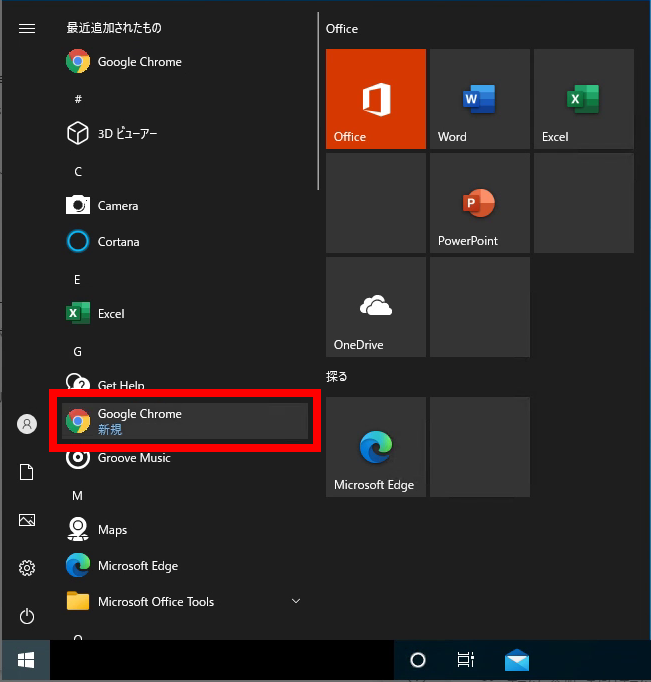Open the Mail app on taskbar
The height and width of the screenshot is (682, 651).
click(517, 660)
